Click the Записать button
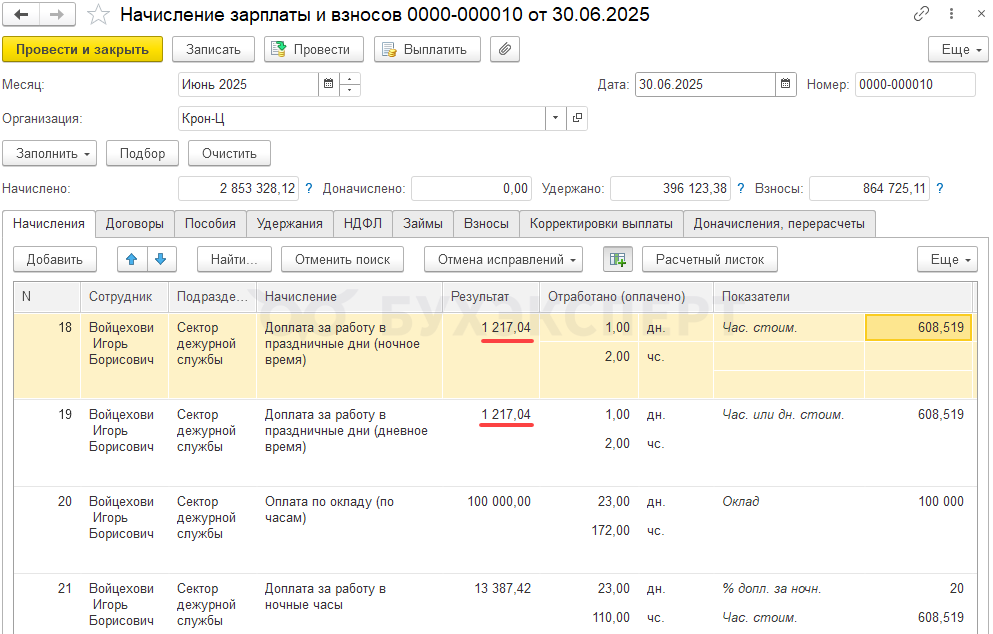Screen dimensions: 993x634 [213, 49]
